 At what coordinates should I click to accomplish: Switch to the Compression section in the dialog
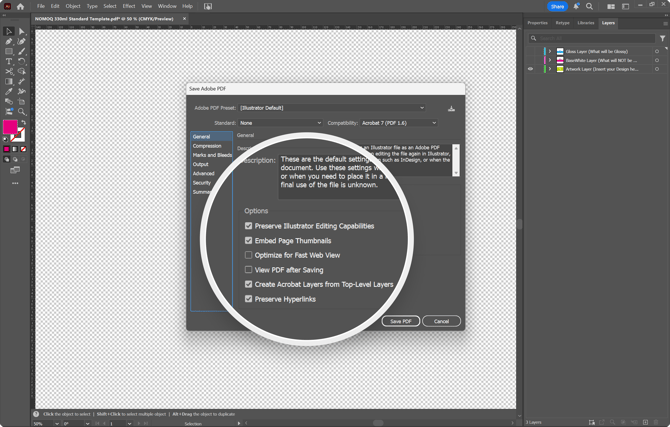pos(208,146)
